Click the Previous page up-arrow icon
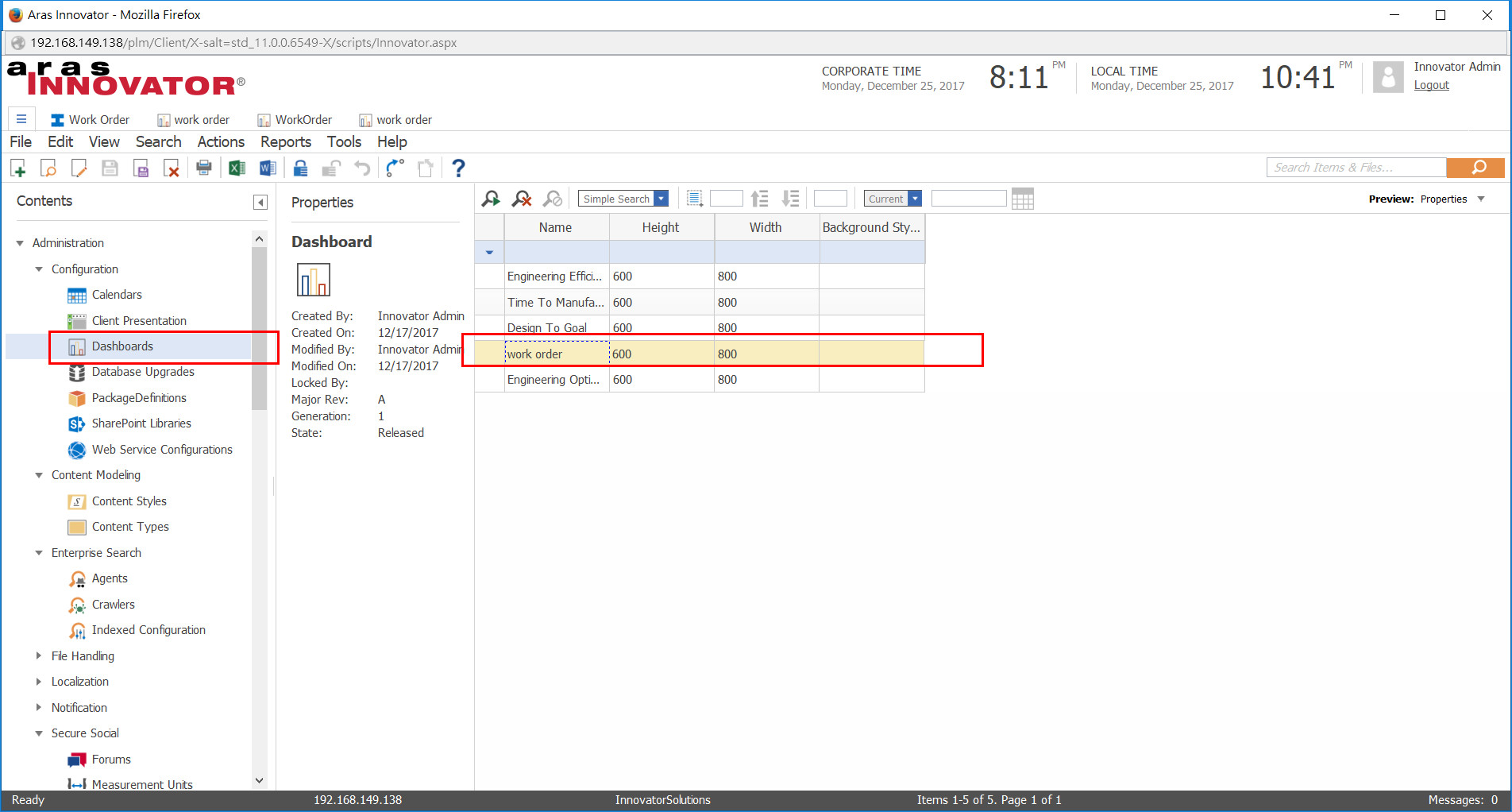This screenshot has width=1512, height=812. (x=760, y=199)
